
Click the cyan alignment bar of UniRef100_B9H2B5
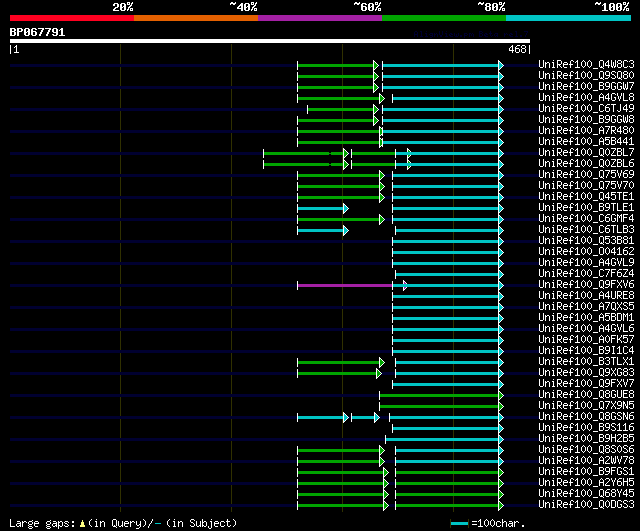tap(442, 440)
